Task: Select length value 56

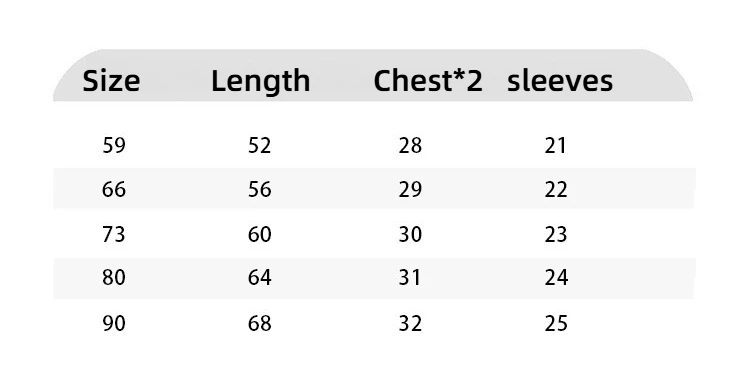Action: 260,189
